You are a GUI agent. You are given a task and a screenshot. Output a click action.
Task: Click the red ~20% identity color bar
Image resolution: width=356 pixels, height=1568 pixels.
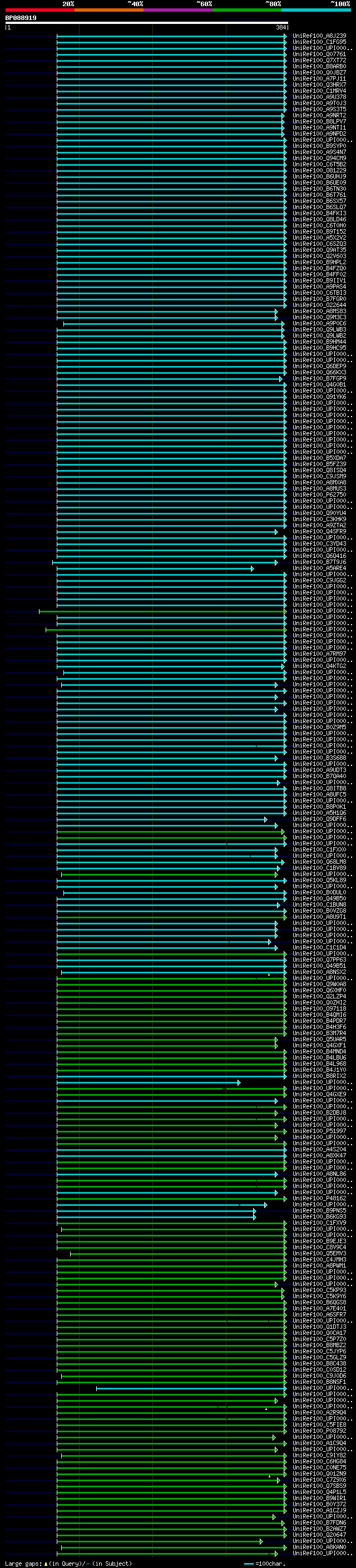[x=39, y=10]
